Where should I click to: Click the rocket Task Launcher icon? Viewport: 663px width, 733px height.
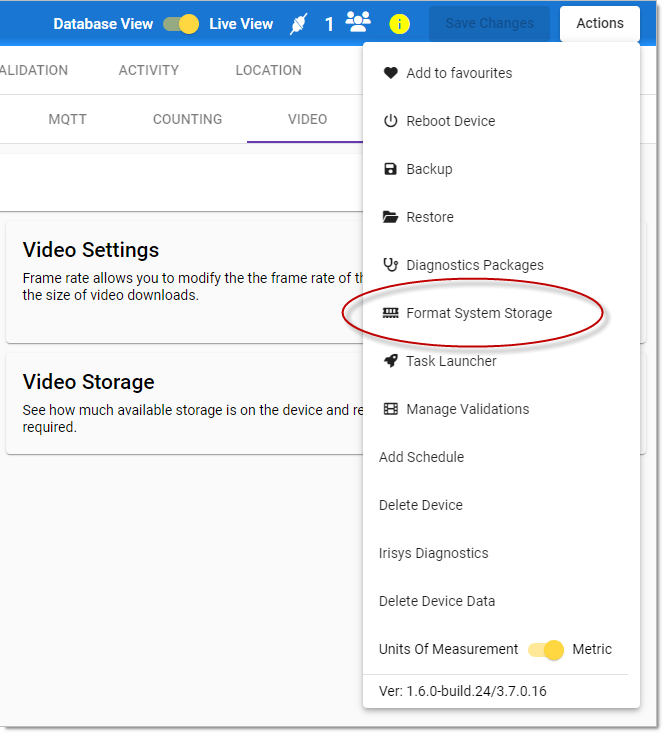[390, 361]
